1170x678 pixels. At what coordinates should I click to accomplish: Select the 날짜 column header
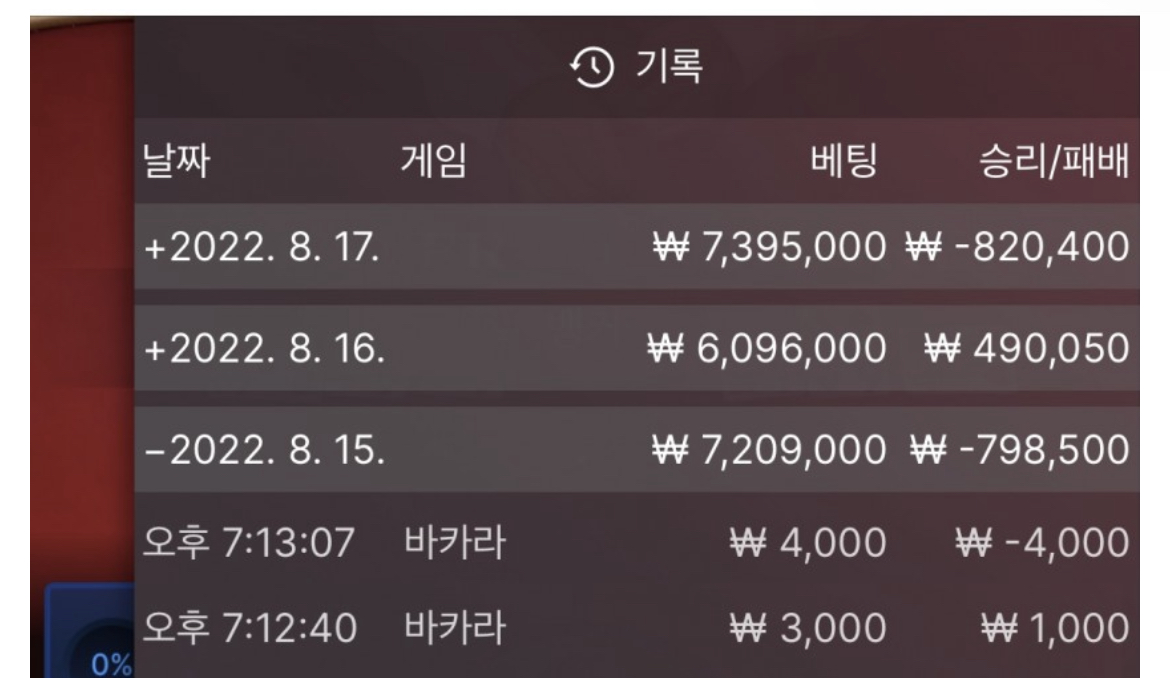coord(176,161)
